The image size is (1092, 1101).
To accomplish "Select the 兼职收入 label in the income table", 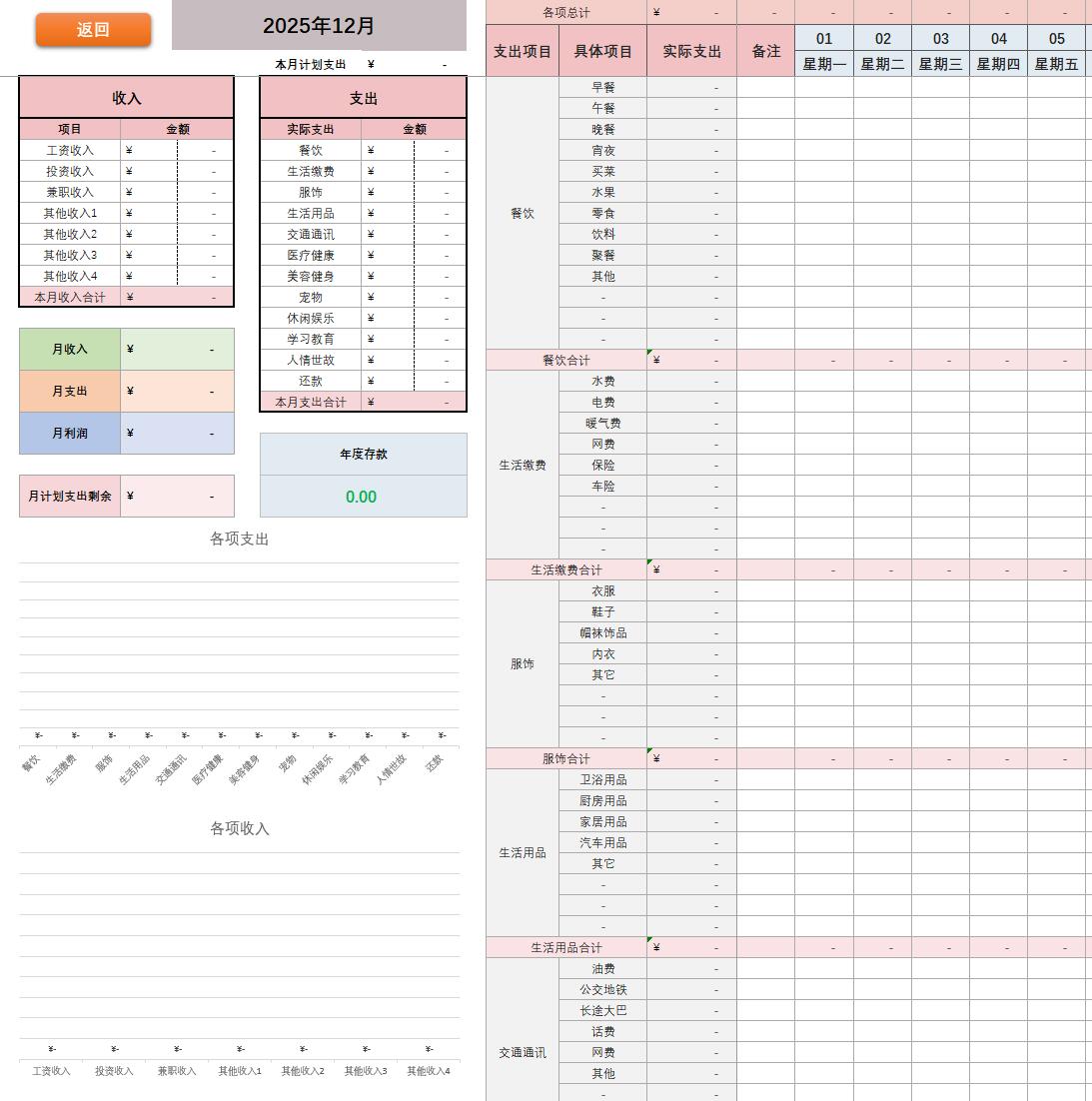I will [70, 192].
